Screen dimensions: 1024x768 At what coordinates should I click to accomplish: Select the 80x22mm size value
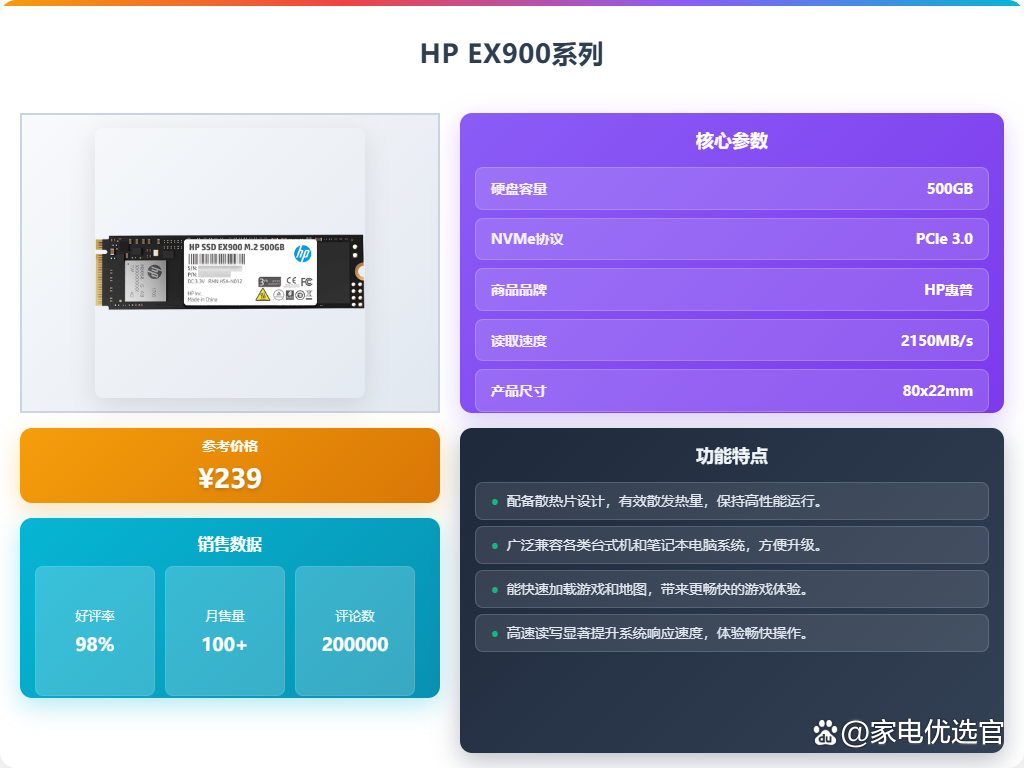coord(937,391)
